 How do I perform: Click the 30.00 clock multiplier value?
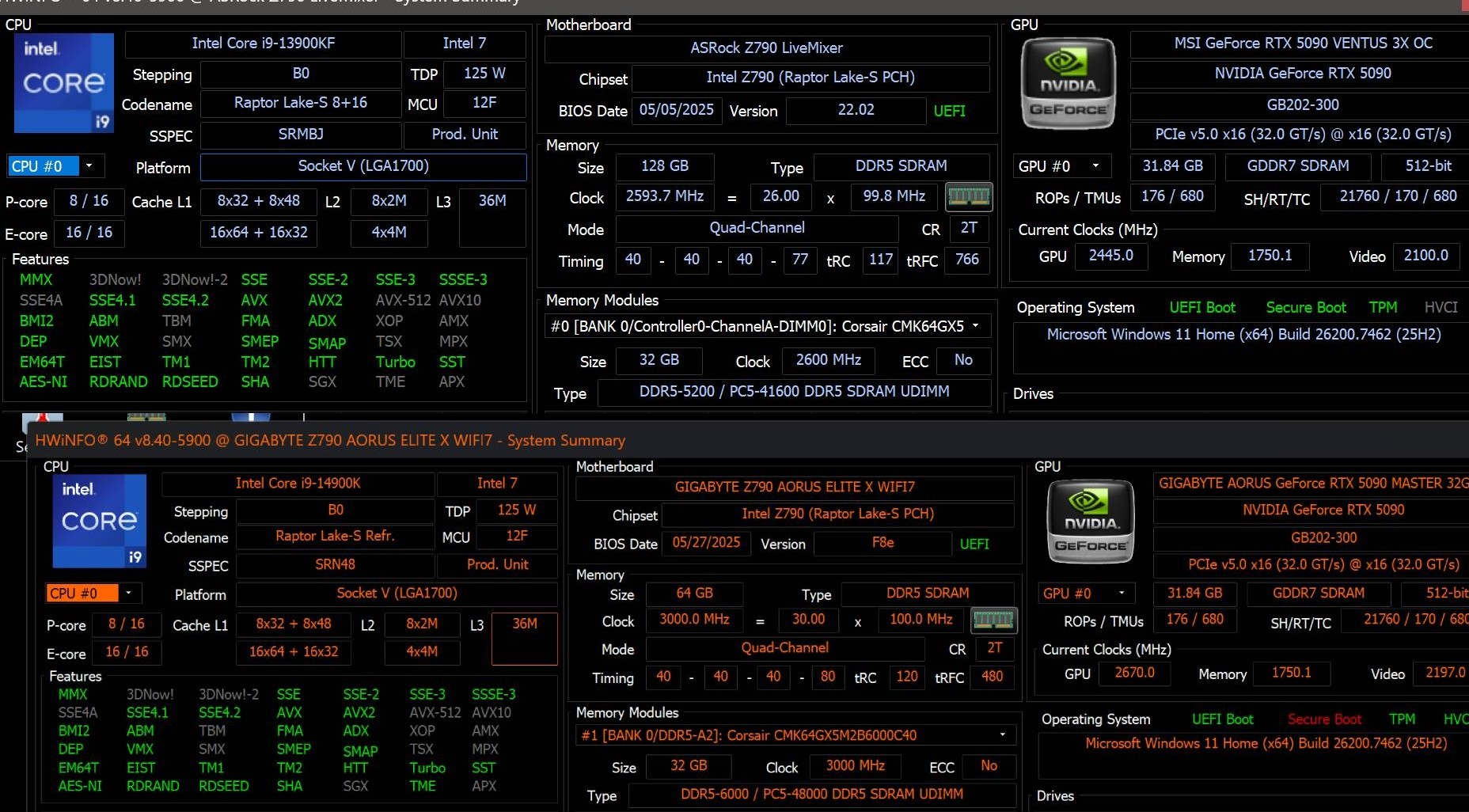click(808, 620)
